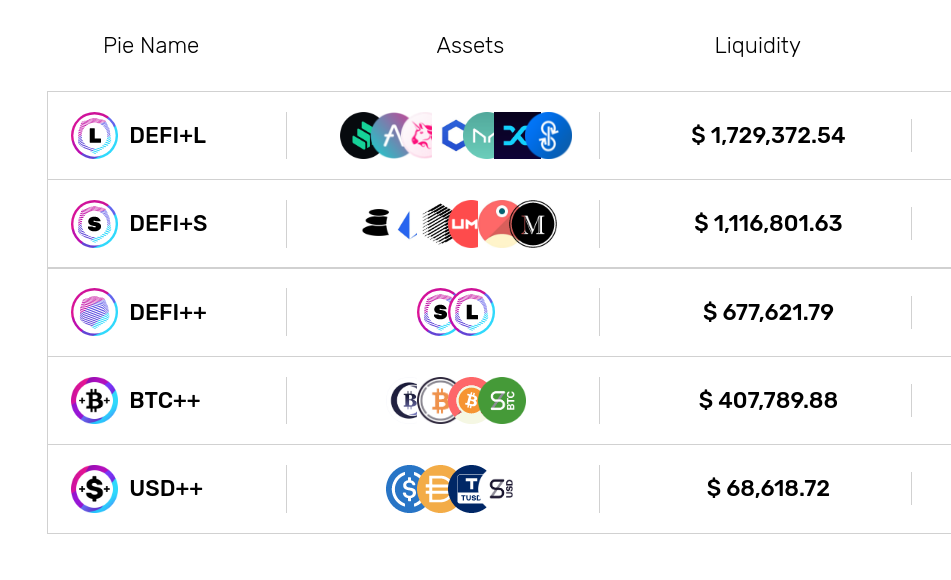Click the USD++ pie logo icon
This screenshot has width=951, height=580.
pos(95,488)
